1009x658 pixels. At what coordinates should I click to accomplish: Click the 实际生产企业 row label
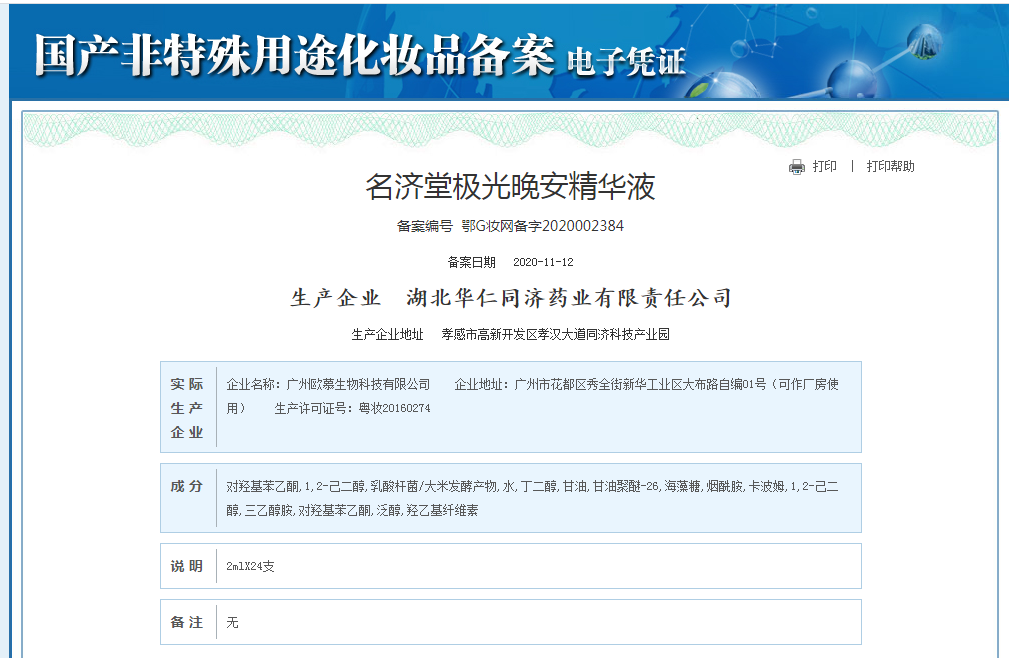click(187, 408)
